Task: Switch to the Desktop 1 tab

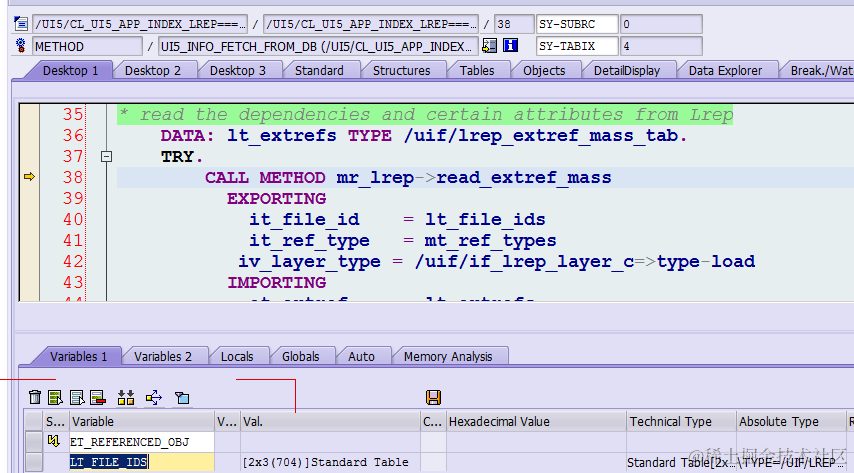Action: coord(70,70)
